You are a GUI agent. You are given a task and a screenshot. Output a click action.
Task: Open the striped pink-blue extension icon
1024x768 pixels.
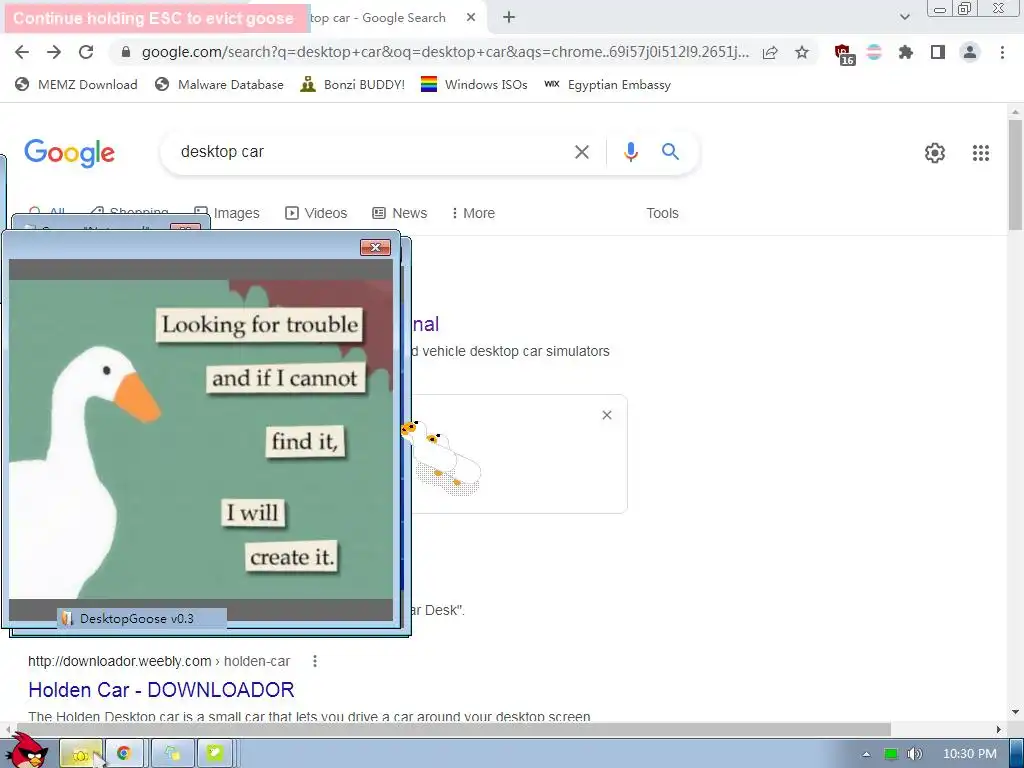(874, 52)
